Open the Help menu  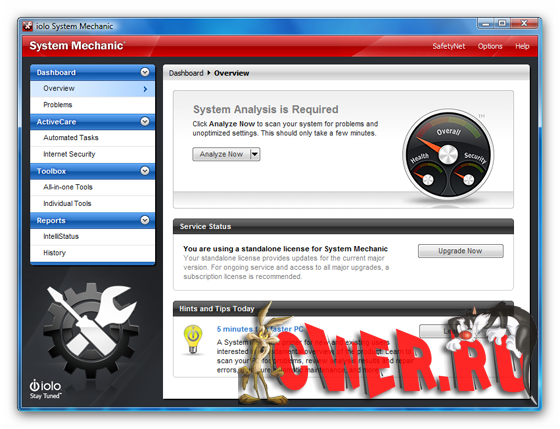point(522,46)
